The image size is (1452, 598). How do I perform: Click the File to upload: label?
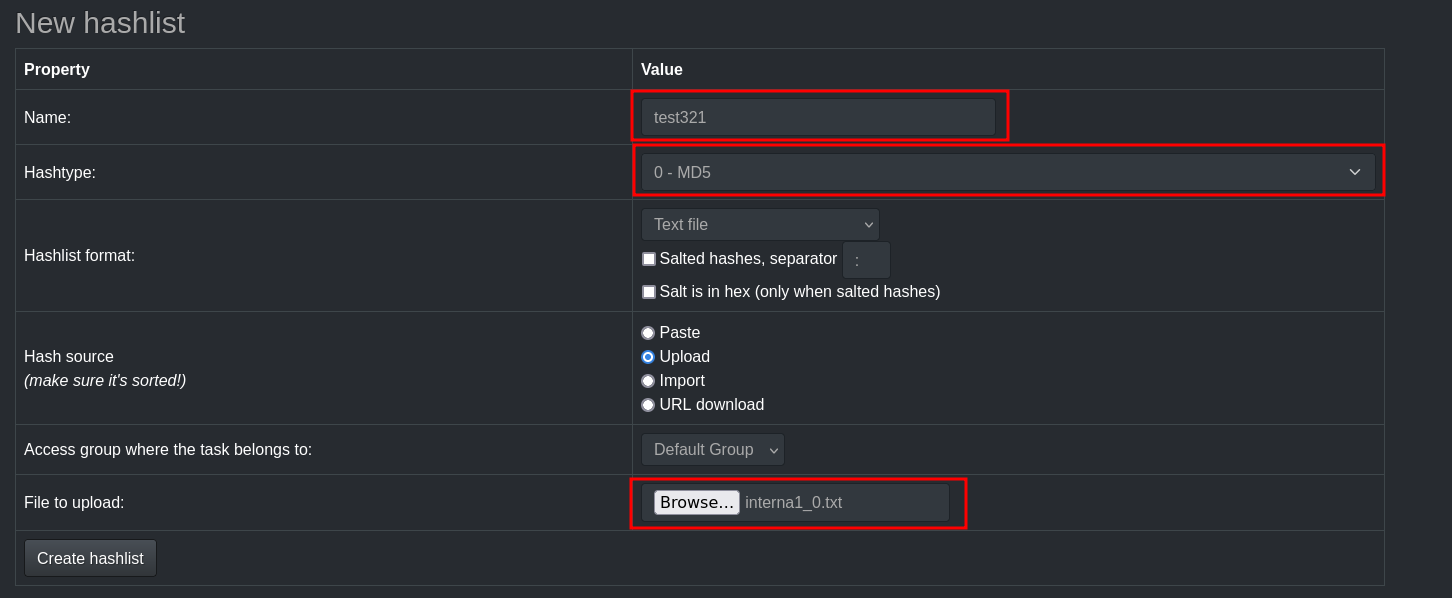coord(74,503)
